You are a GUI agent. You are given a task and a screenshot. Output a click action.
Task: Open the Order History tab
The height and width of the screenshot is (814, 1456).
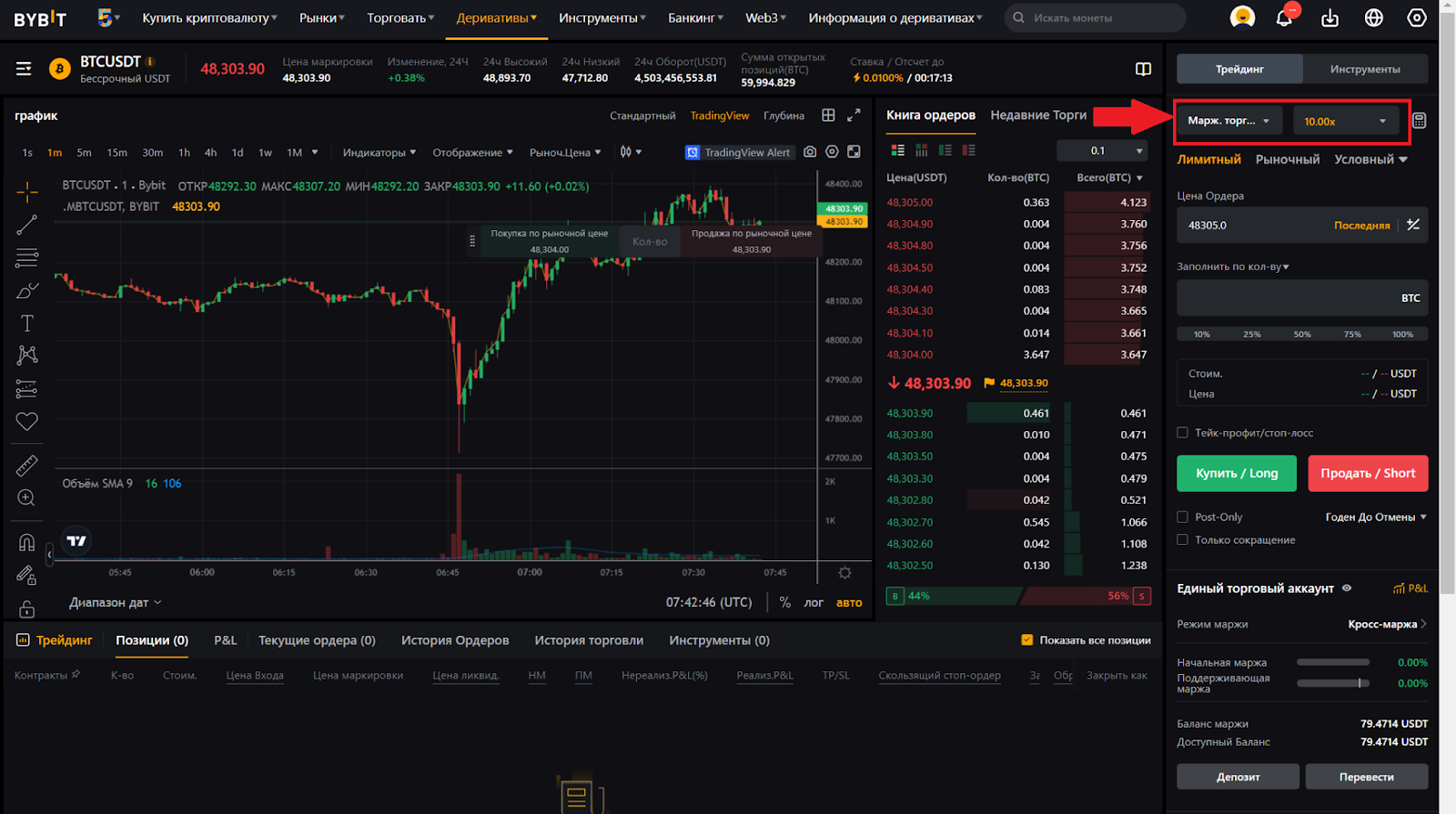click(x=455, y=640)
